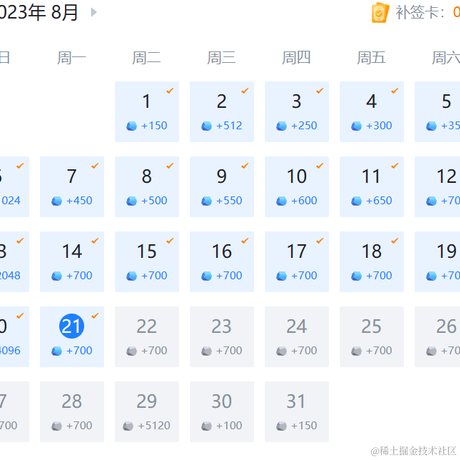Viewport: 460px width, 460px height.
Task: Go to next month using the arrow
Action: point(94,12)
